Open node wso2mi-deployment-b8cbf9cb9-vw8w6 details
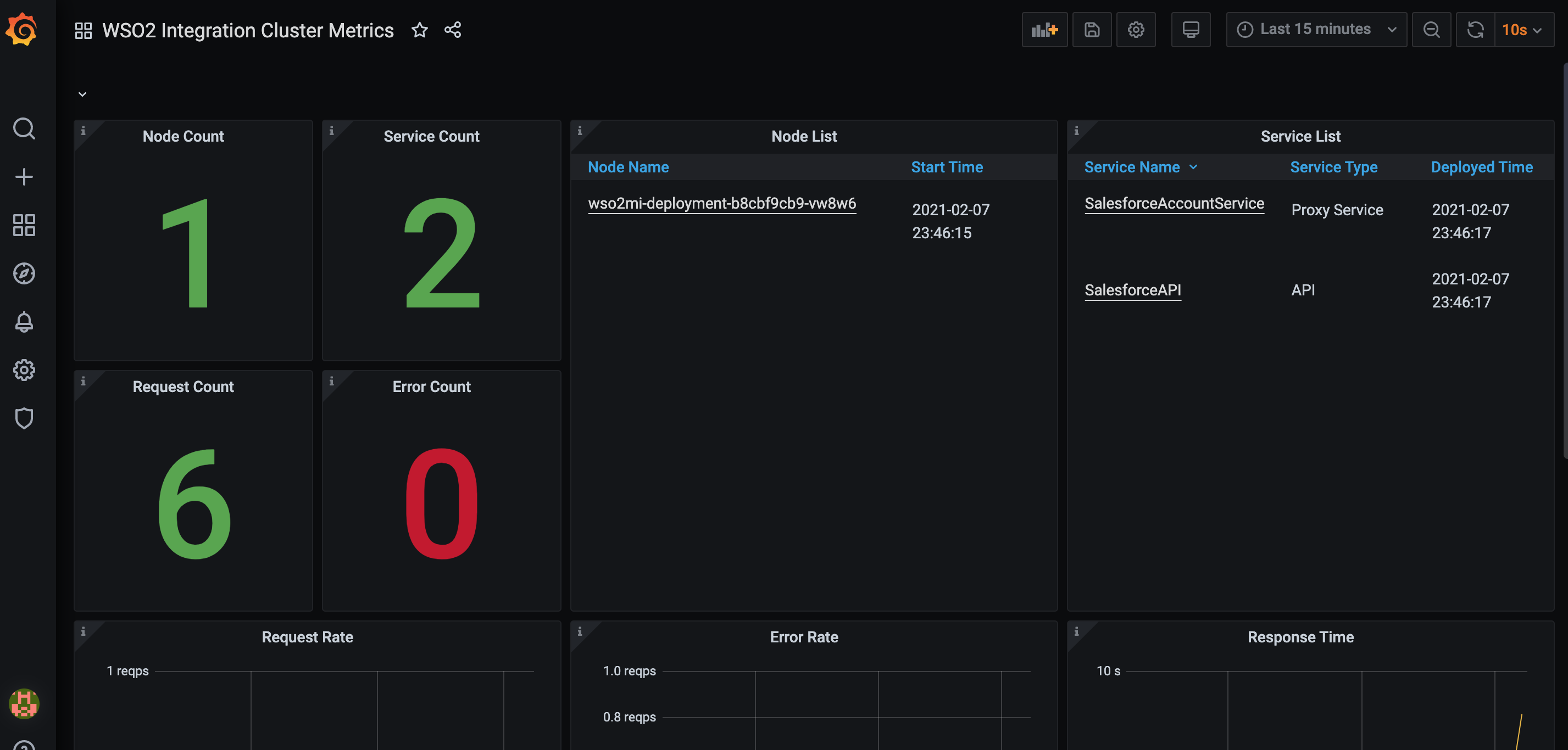The image size is (1568, 750). coord(722,204)
